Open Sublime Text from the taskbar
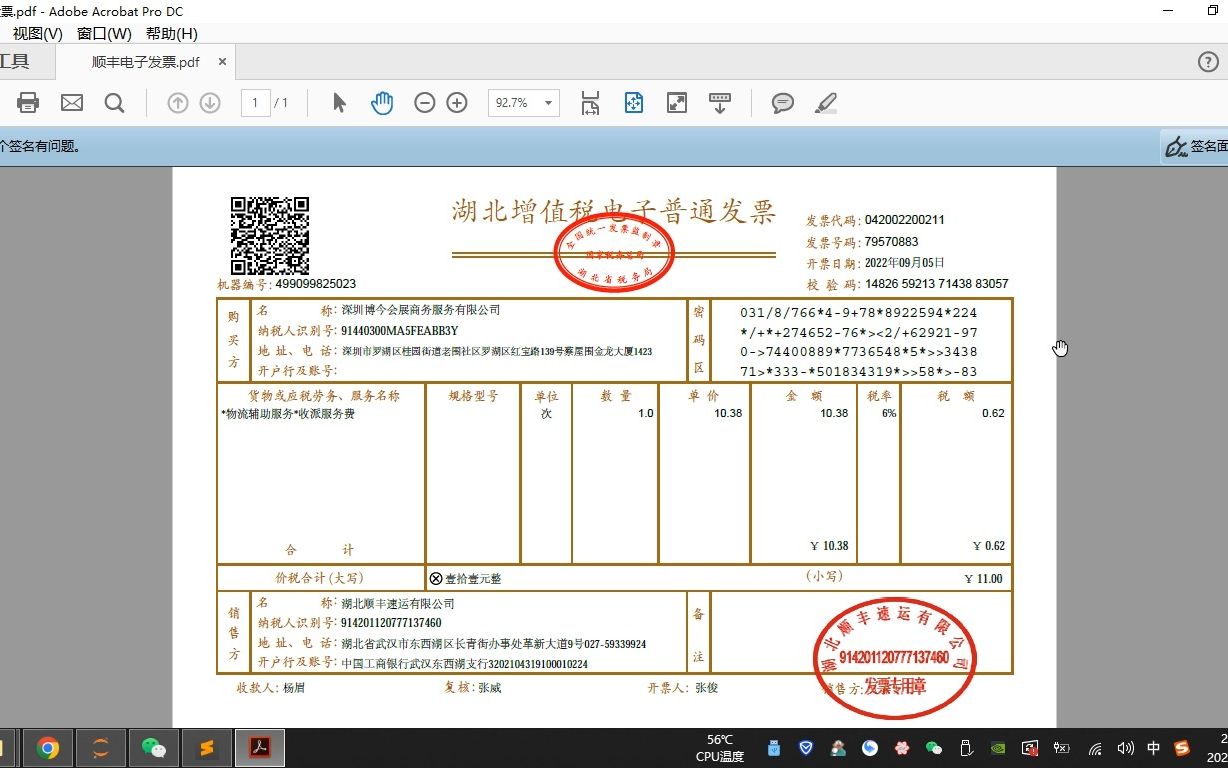 pos(206,748)
